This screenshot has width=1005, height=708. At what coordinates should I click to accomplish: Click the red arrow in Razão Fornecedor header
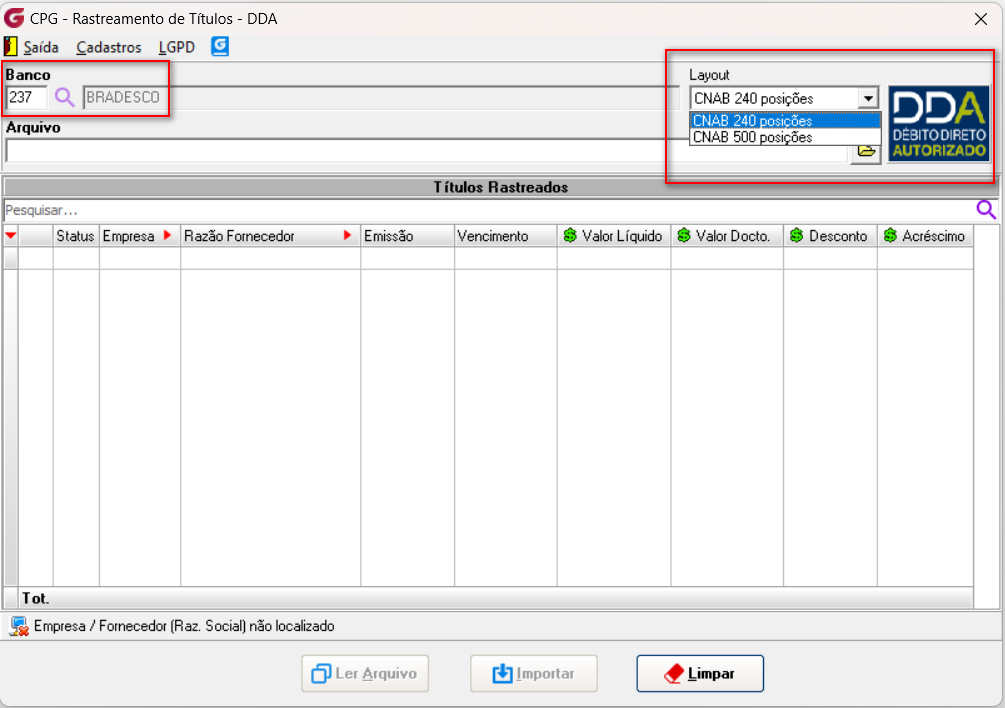click(x=347, y=235)
